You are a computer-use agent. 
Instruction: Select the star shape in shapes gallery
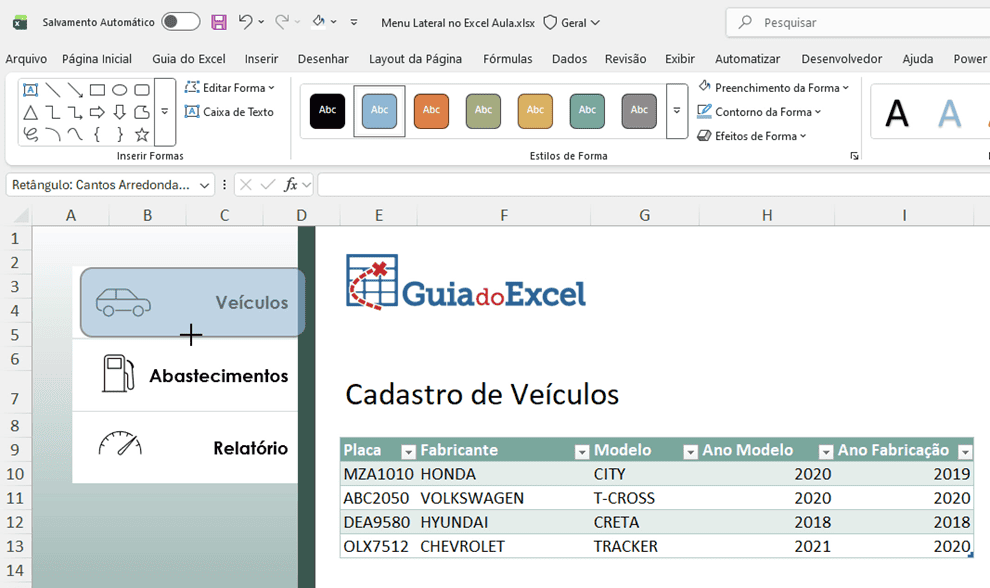[142, 134]
